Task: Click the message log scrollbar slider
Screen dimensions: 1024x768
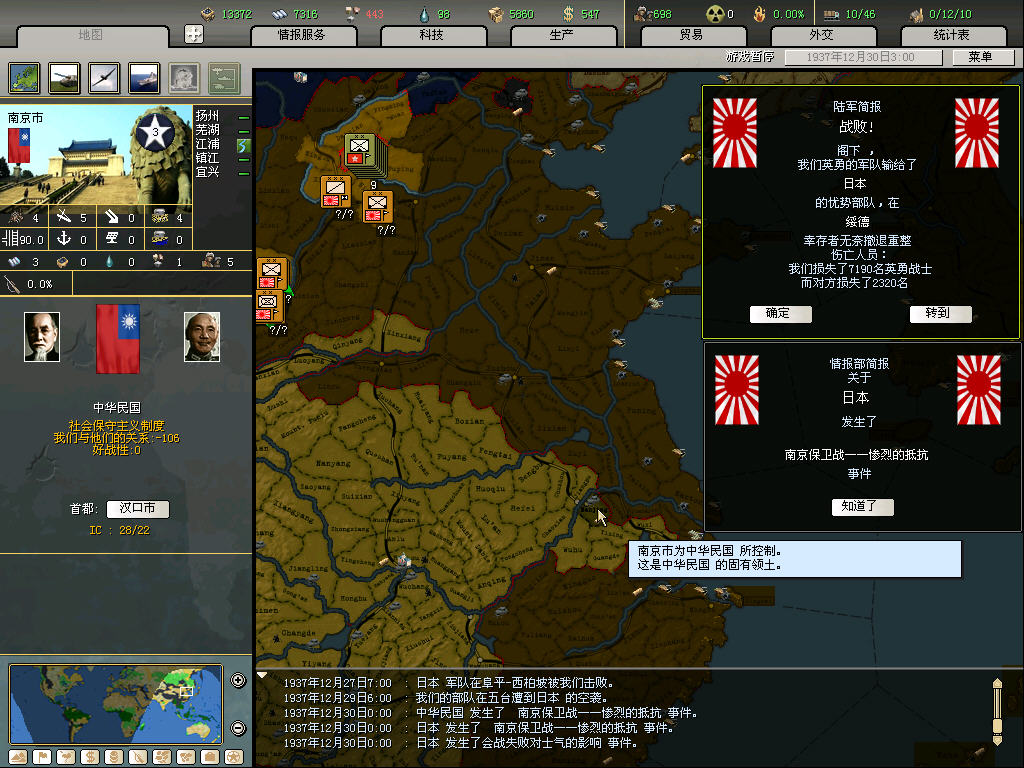Action: click(997, 726)
